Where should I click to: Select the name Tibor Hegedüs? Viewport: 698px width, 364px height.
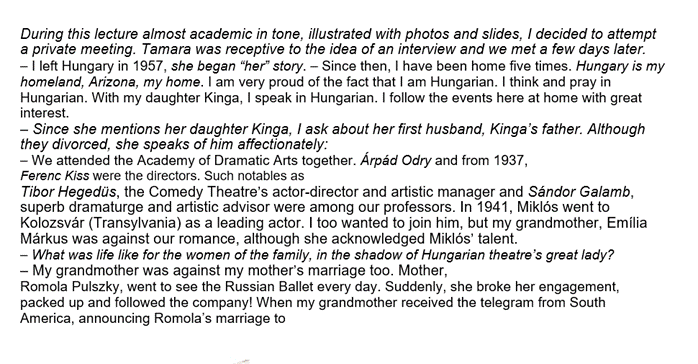69,192
